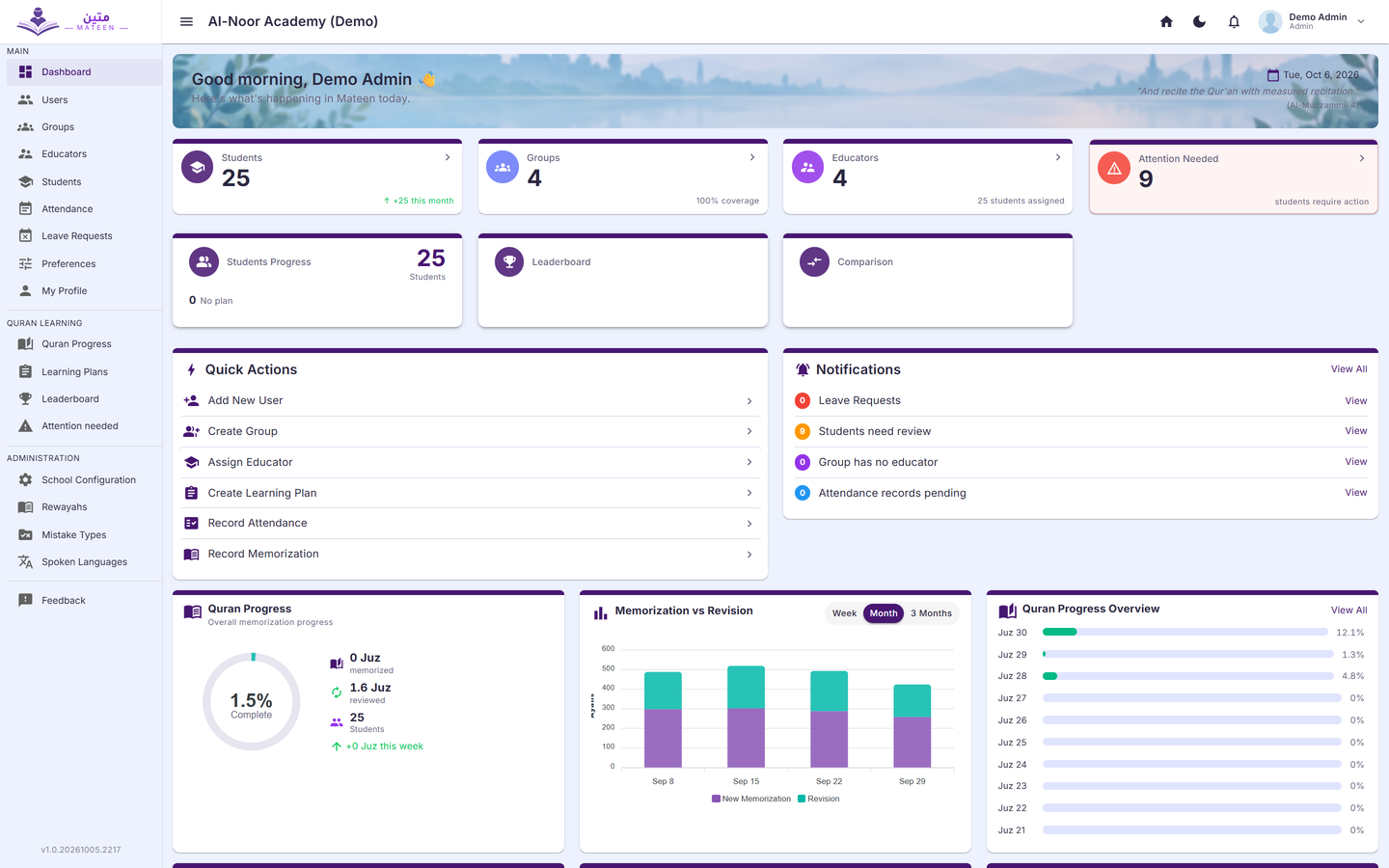
Task: Select Create Group quick action
Action: point(471,431)
